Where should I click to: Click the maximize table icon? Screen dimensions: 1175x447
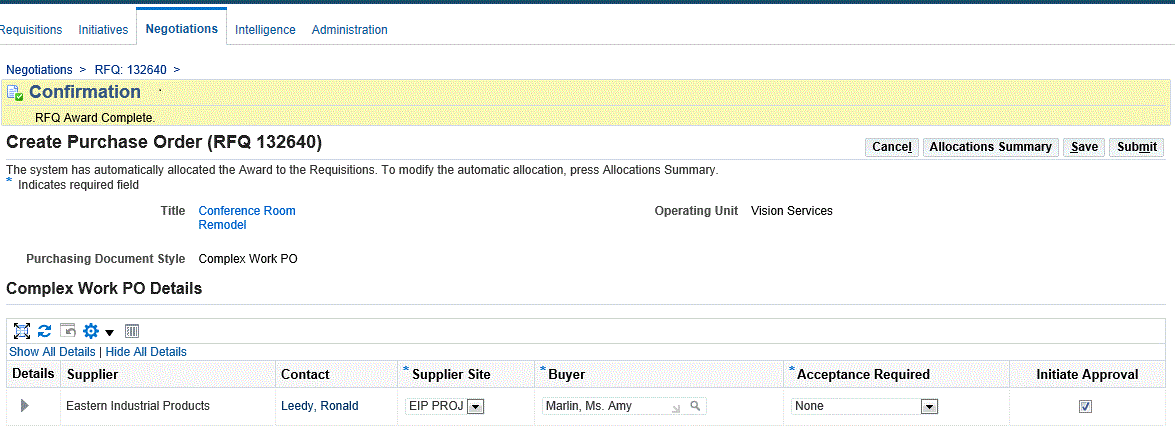click(x=20, y=331)
